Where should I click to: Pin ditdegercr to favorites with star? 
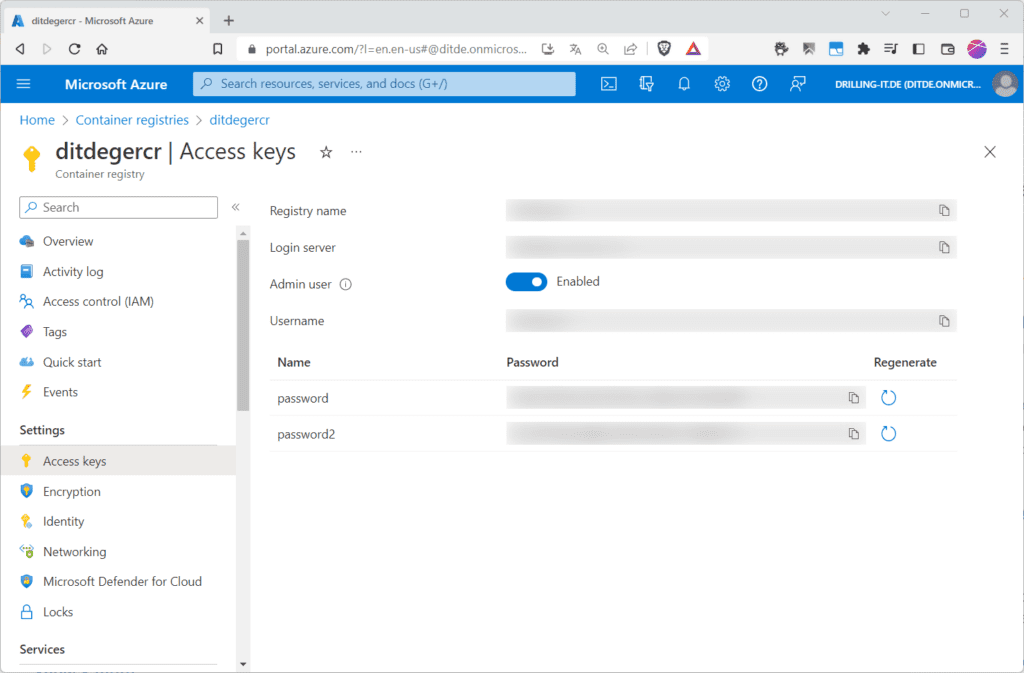[326, 152]
